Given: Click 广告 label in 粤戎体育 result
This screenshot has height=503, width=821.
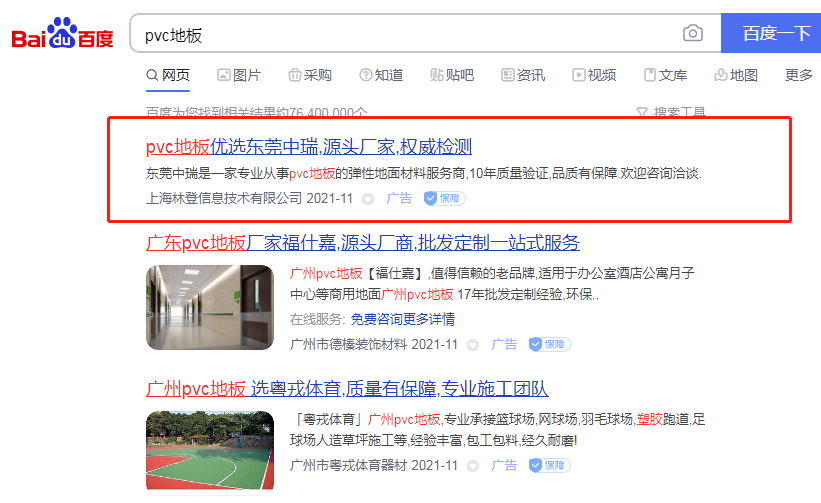Looking at the screenshot, I should tap(504, 465).
